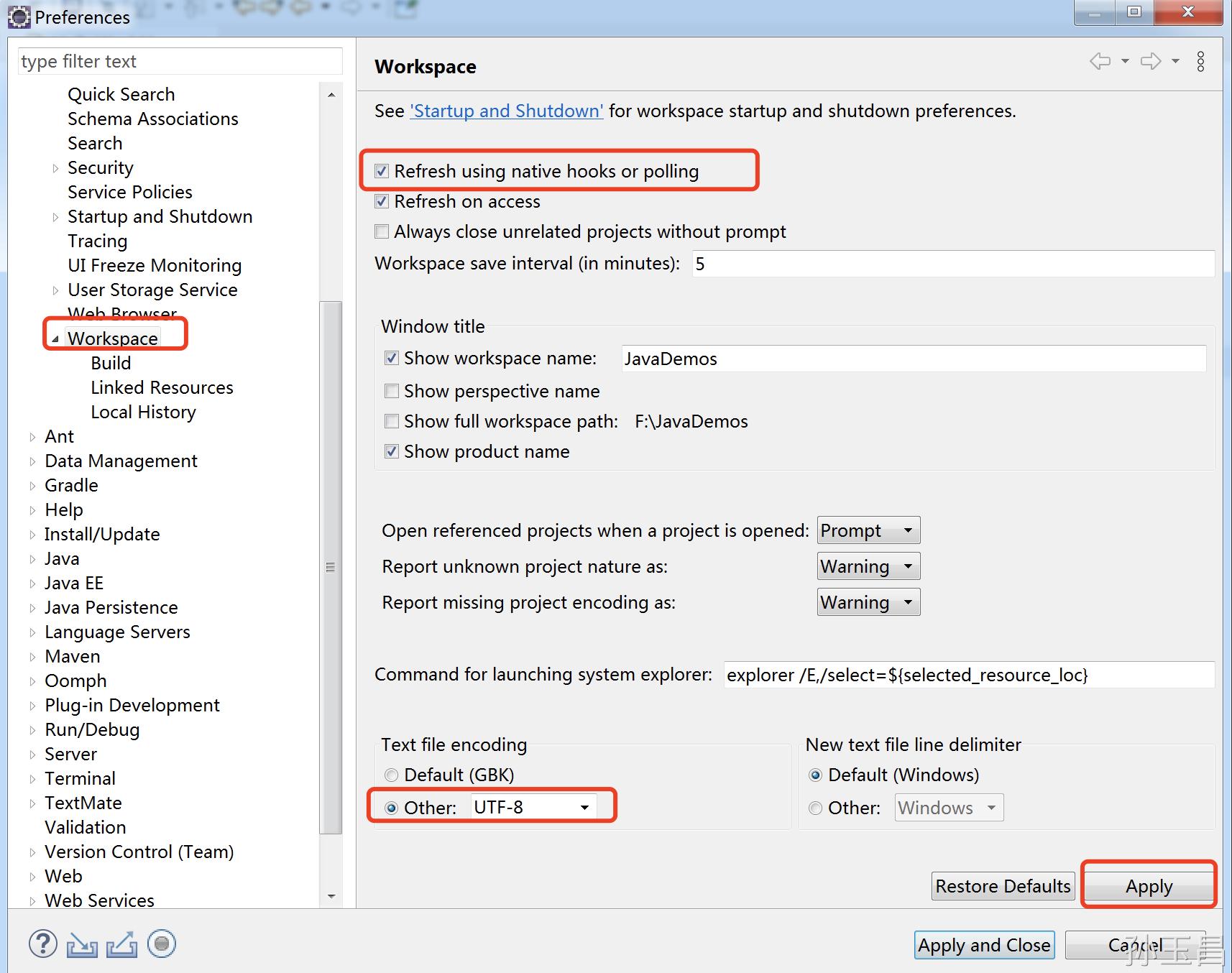
Task: Open the 'Startup and Shutdown' link
Action: tap(506, 111)
